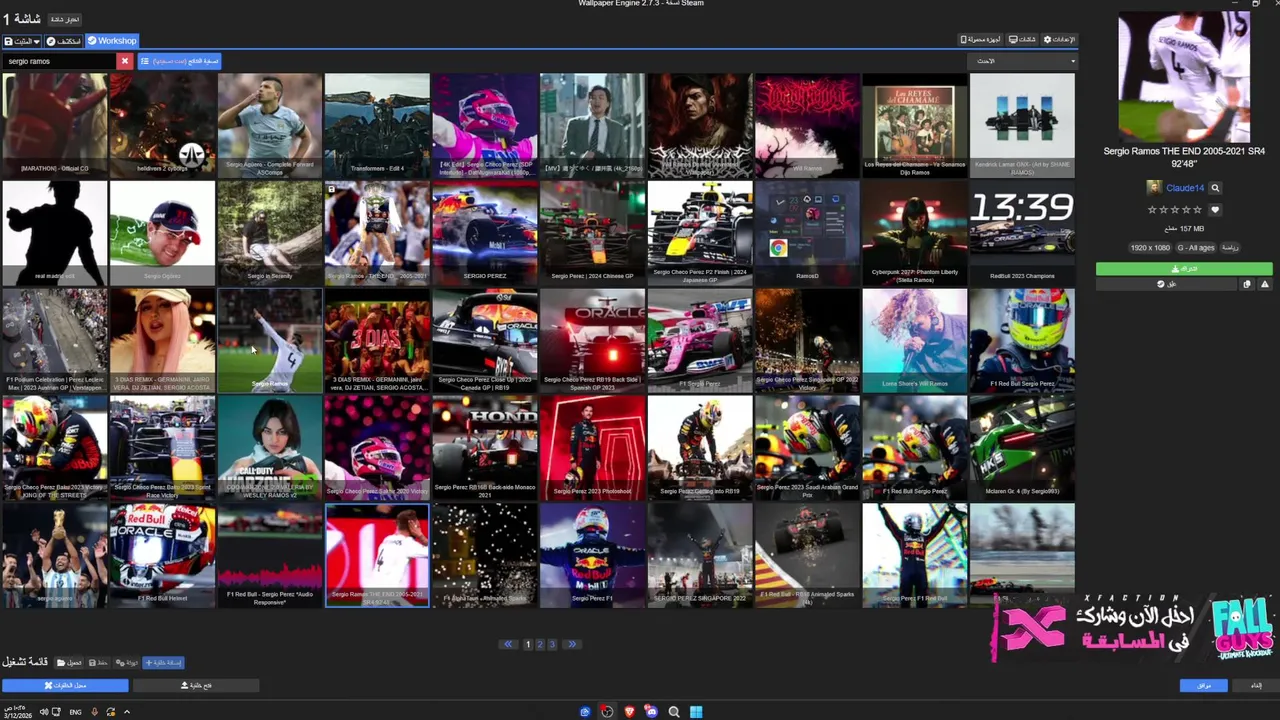Select Los Reyes del Chamame wallpaper

[x=915, y=125]
